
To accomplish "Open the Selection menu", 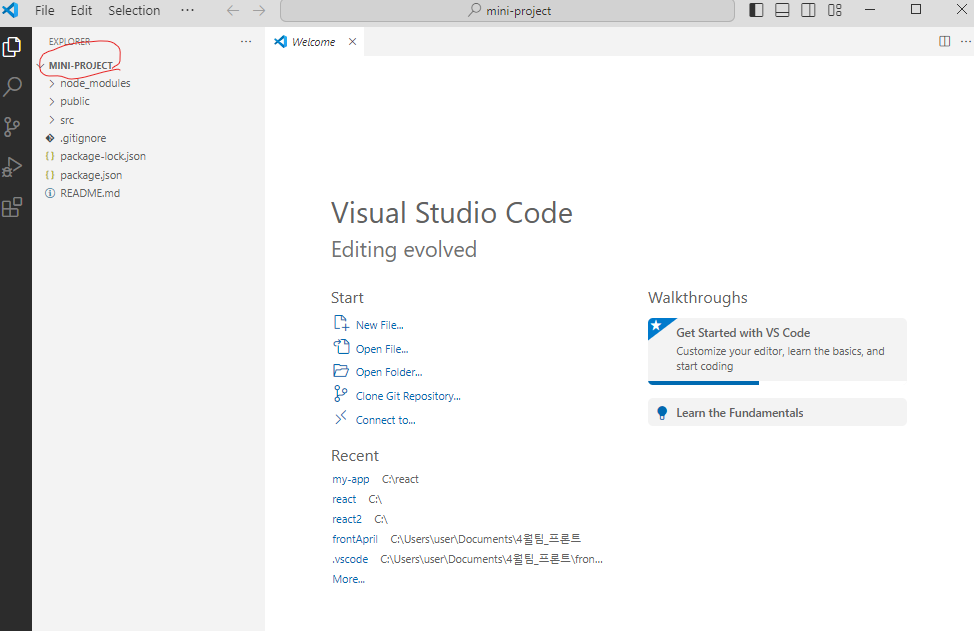I will pos(134,11).
